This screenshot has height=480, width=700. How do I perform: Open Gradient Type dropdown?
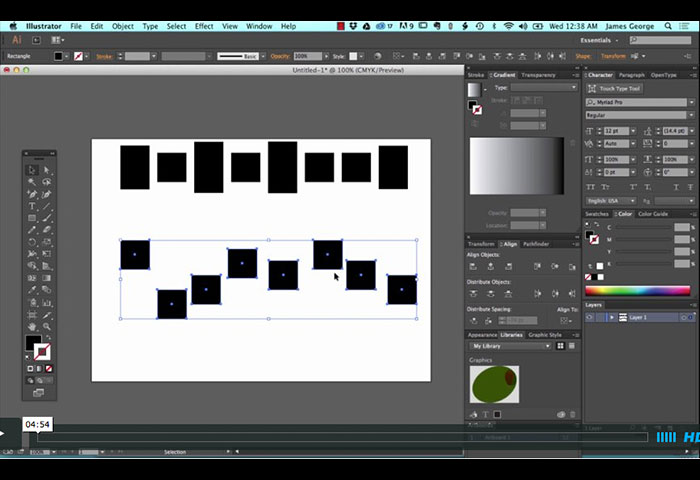point(544,88)
